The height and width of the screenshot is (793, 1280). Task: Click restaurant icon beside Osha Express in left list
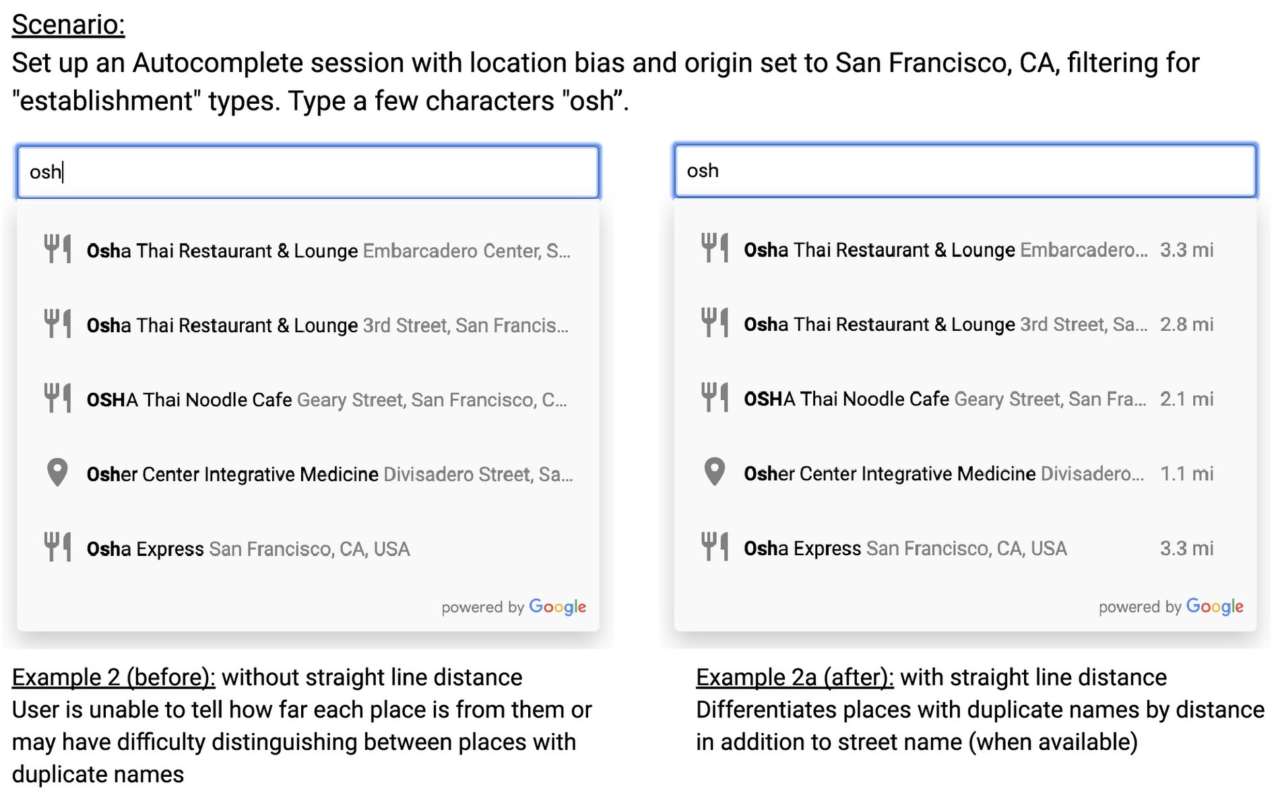[57, 548]
